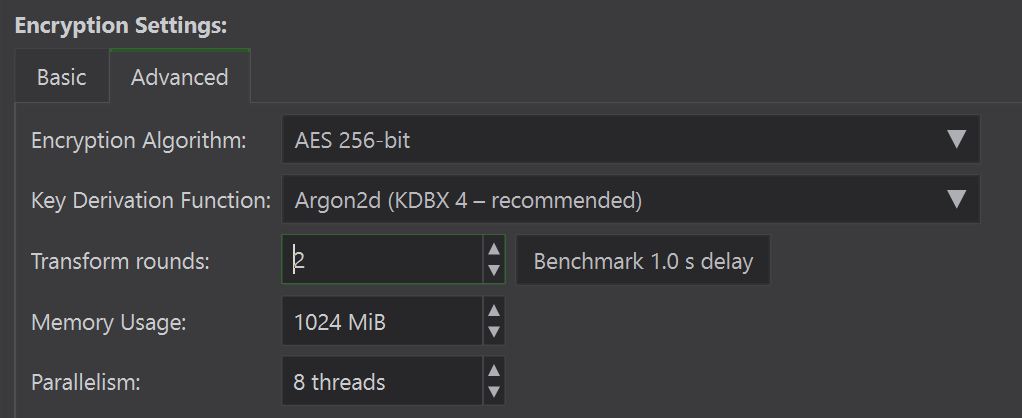1022x418 pixels.
Task: Click the Memory Usage 1024 MiB field
Action: tap(382, 322)
